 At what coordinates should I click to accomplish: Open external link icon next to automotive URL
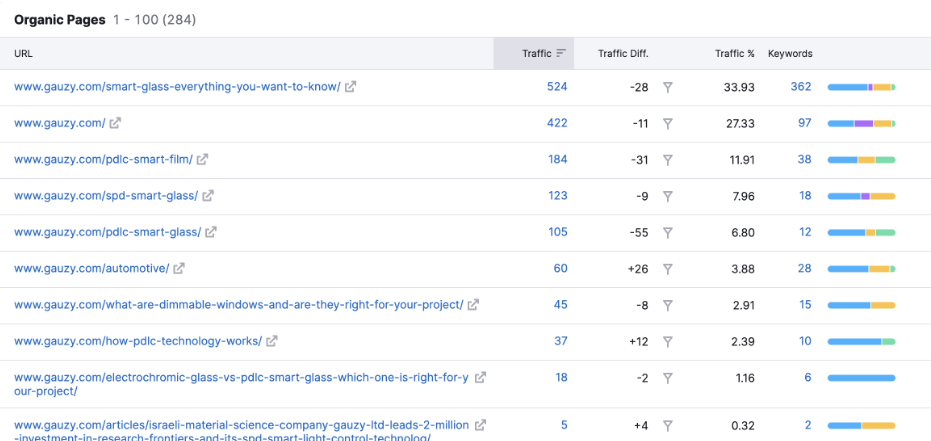point(179,268)
